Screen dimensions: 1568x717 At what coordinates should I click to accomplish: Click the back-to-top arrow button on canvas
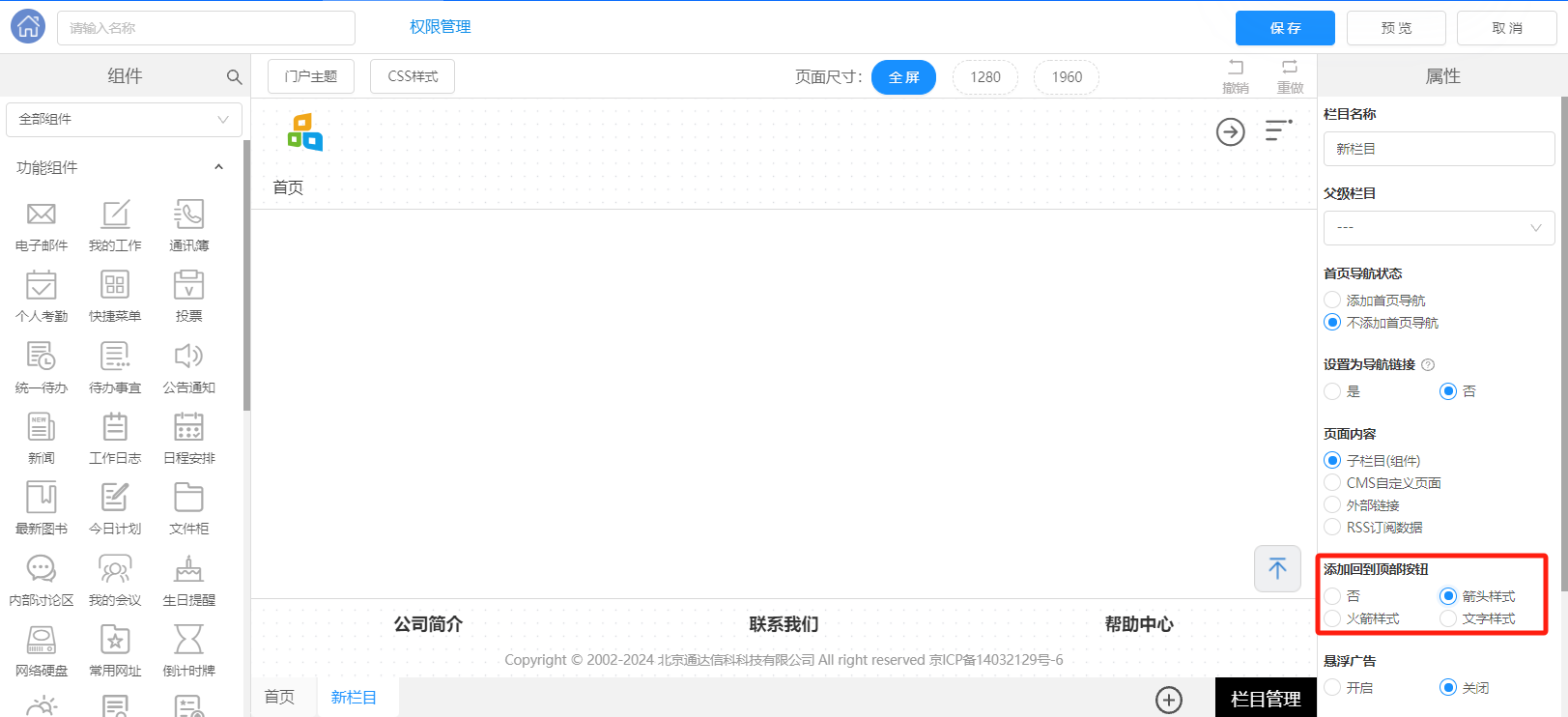[x=1277, y=568]
